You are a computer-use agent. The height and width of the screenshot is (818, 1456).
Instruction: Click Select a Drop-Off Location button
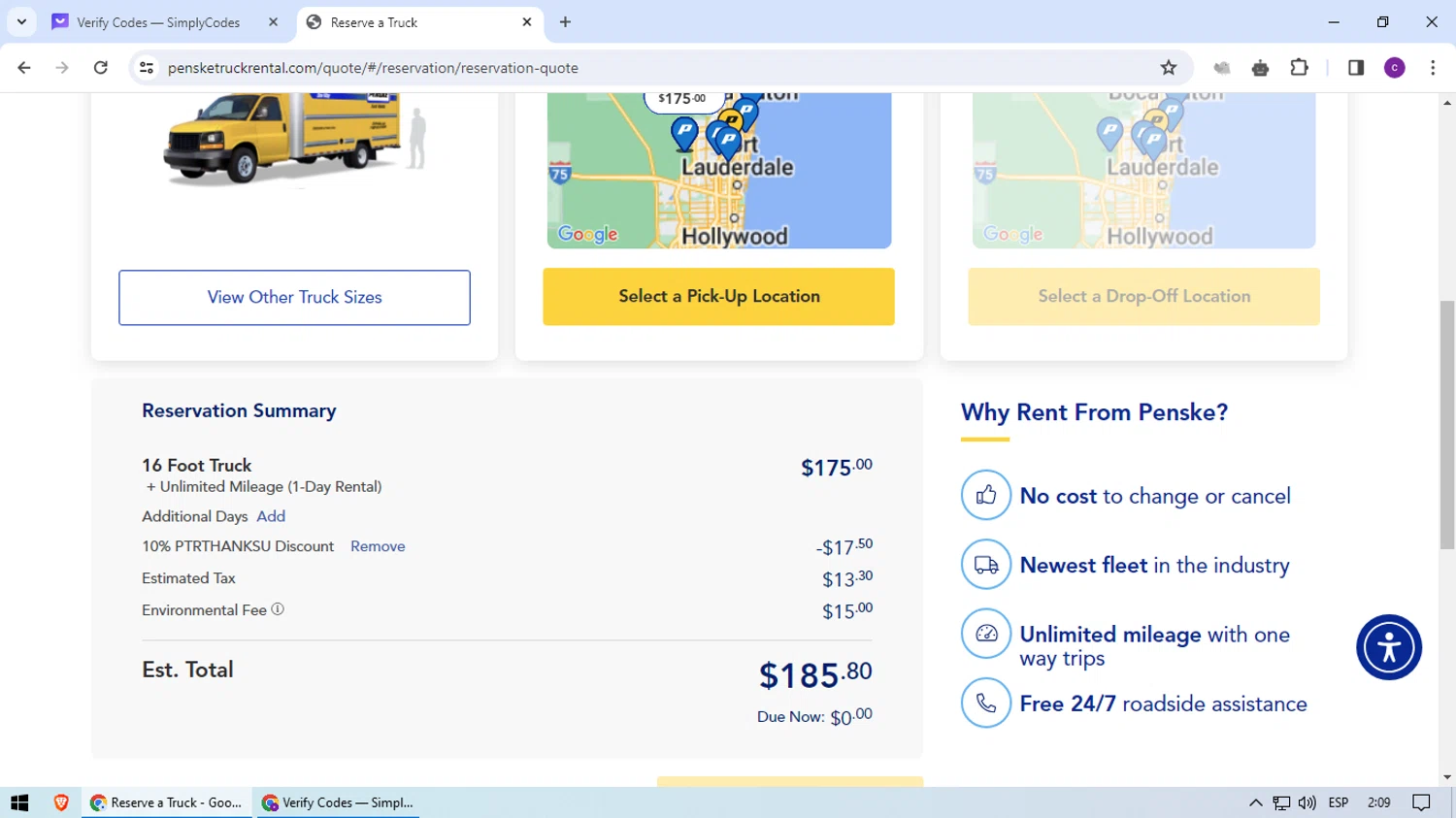1143,296
